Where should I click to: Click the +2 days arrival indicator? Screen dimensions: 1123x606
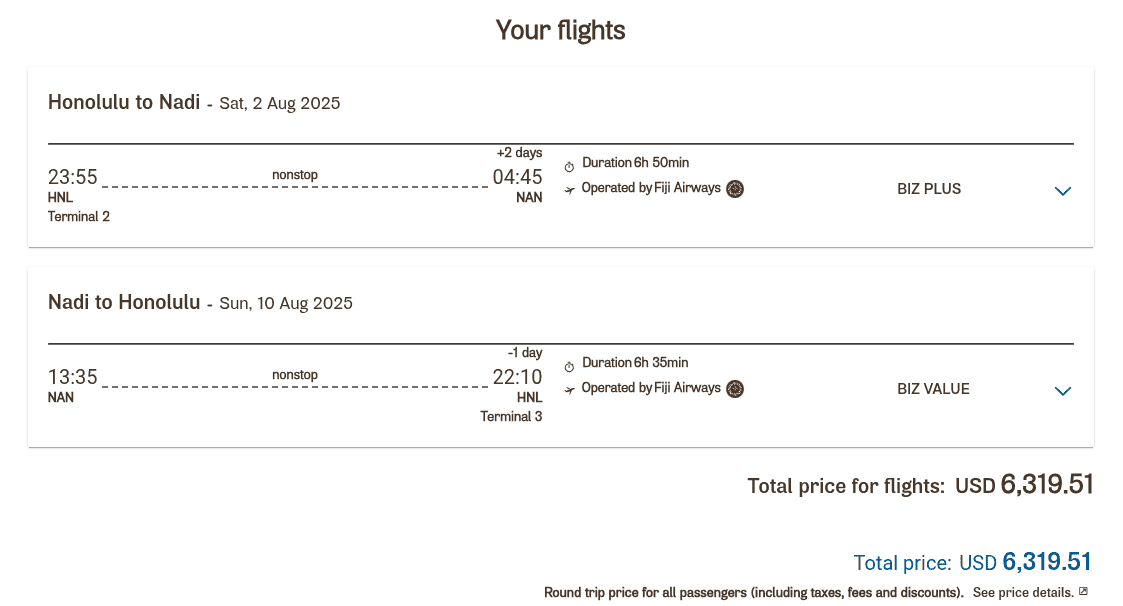pyautogui.click(x=521, y=152)
